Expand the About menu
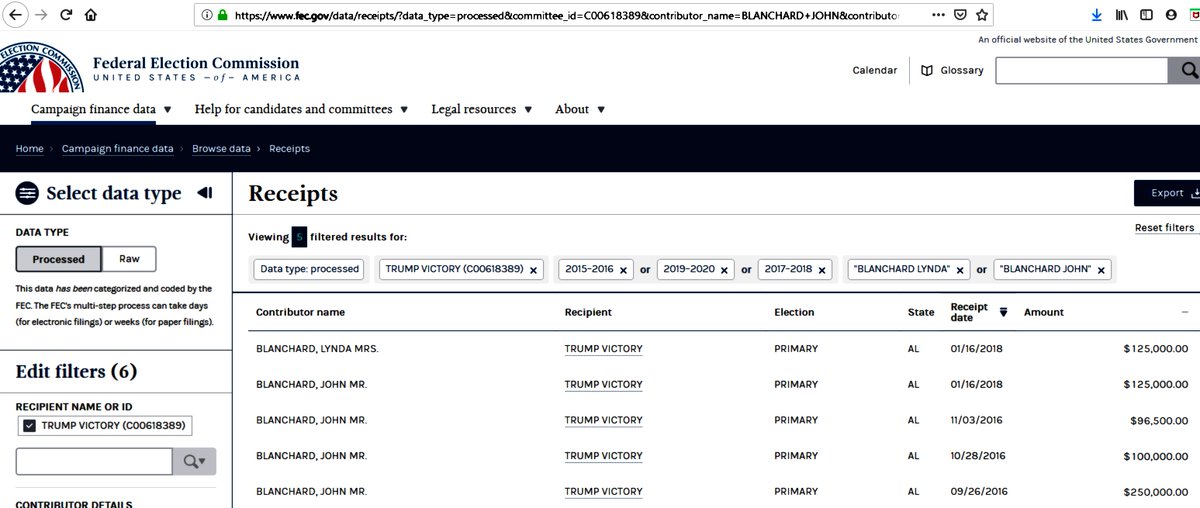Image resolution: width=1200 pixels, height=508 pixels. 580,109
